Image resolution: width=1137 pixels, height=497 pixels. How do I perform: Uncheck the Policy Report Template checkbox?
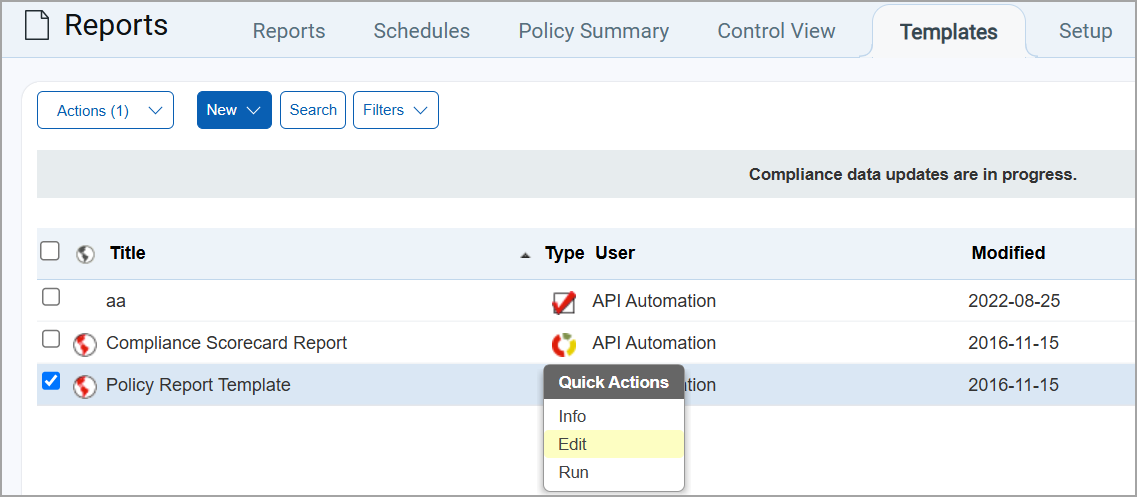[x=51, y=381]
